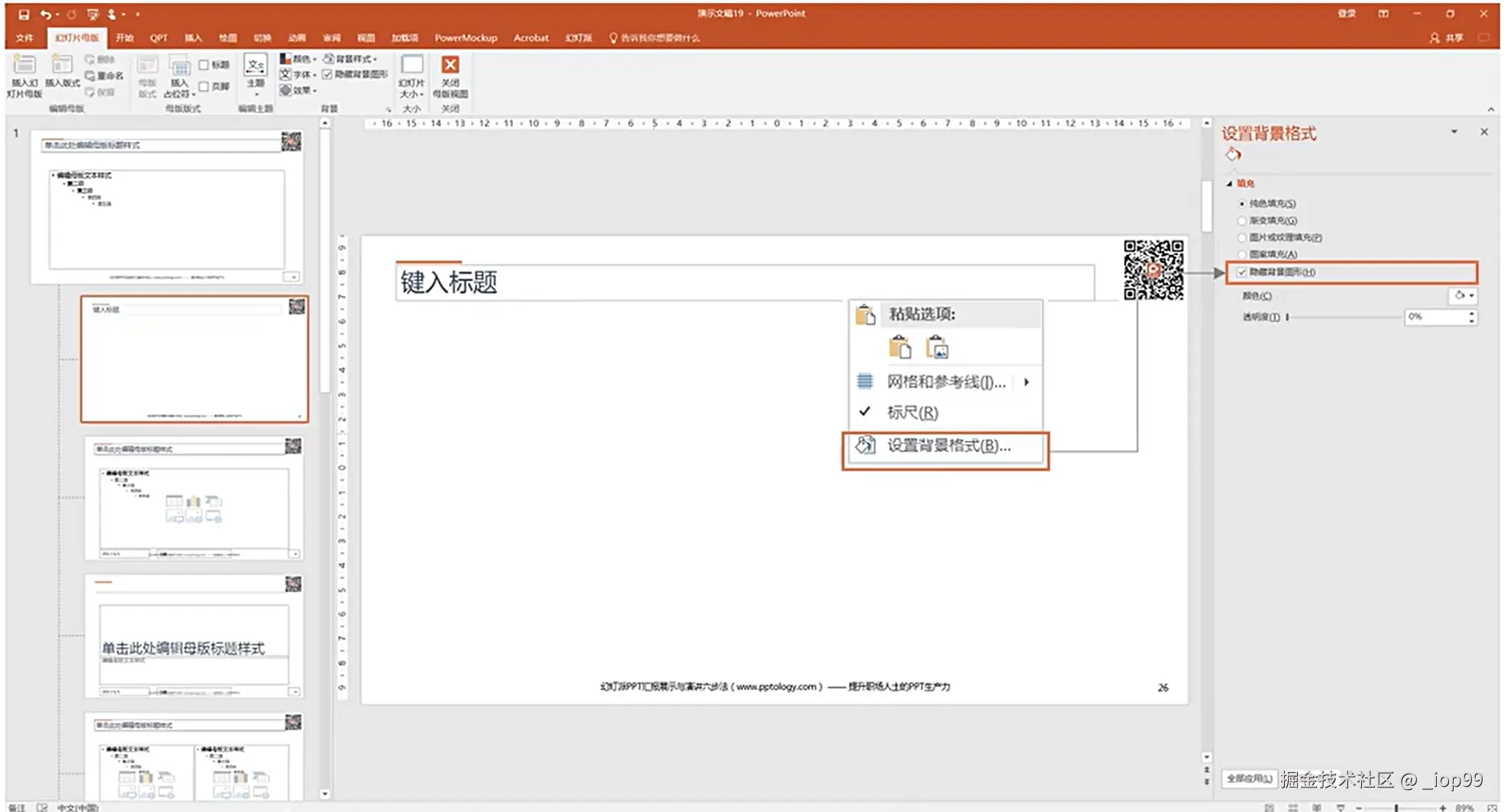Click the Undo arrow icon

point(46,14)
